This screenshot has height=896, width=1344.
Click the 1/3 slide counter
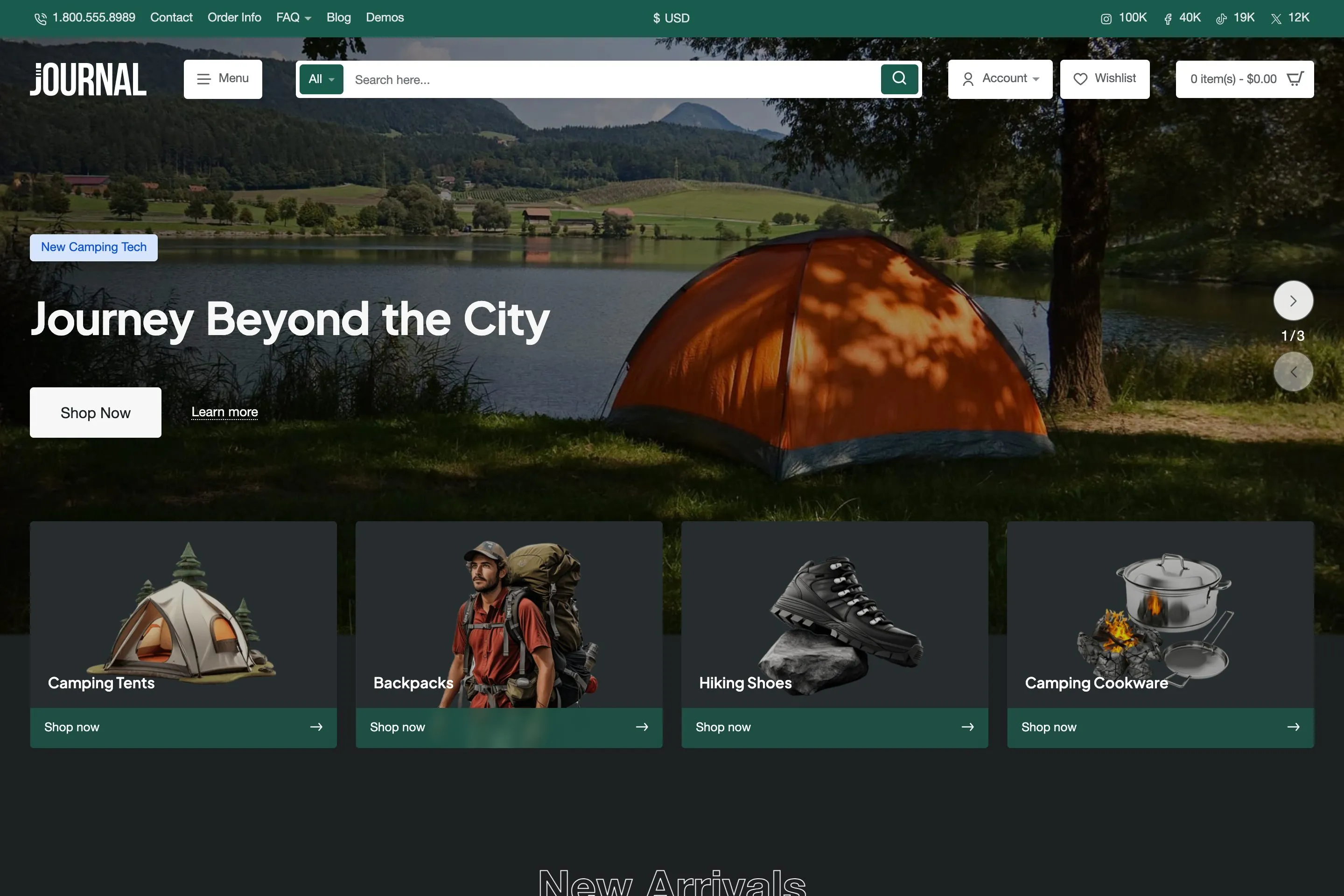click(x=1293, y=336)
